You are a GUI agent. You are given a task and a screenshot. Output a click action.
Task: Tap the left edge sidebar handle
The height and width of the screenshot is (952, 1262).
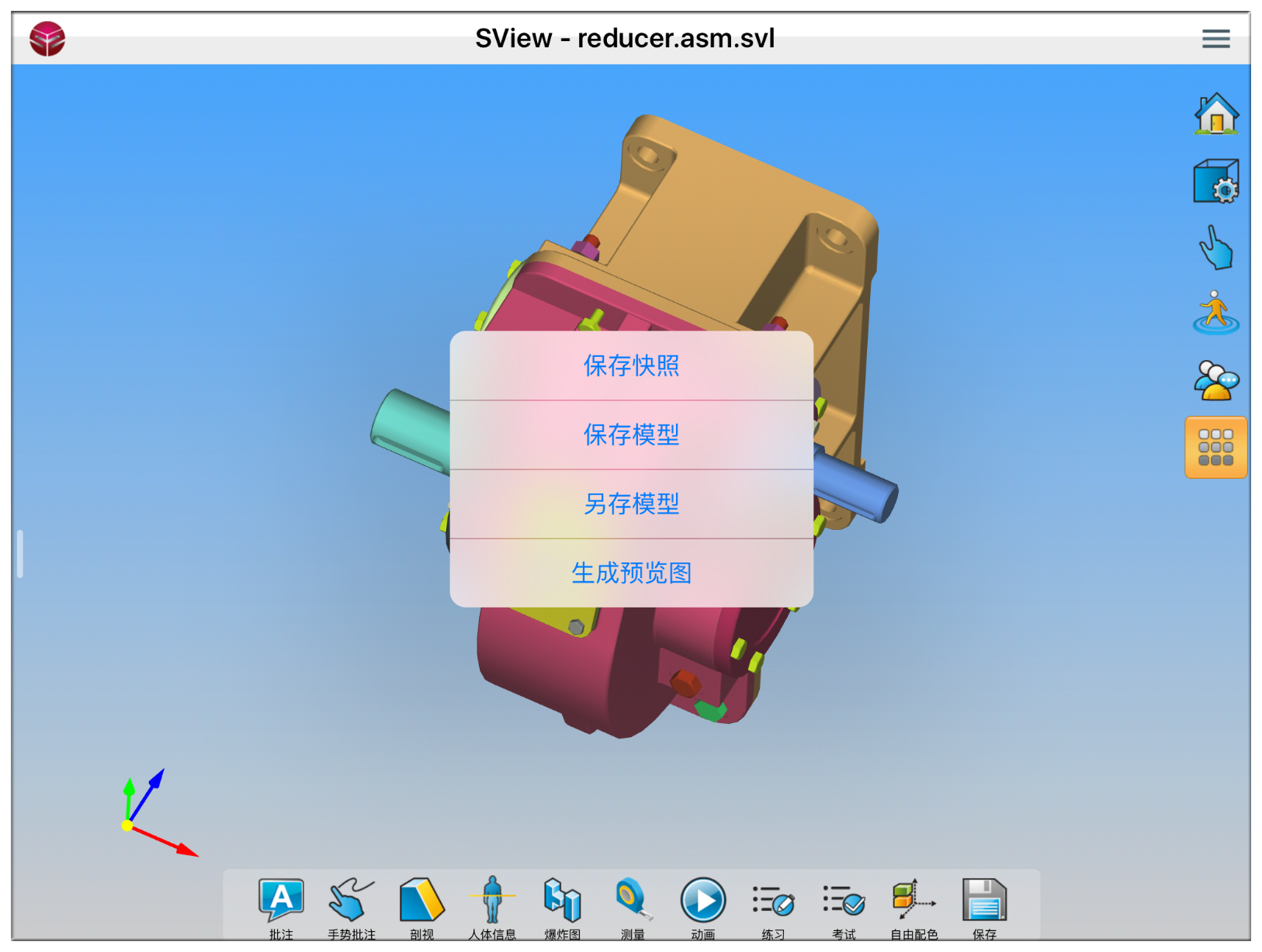(20, 553)
